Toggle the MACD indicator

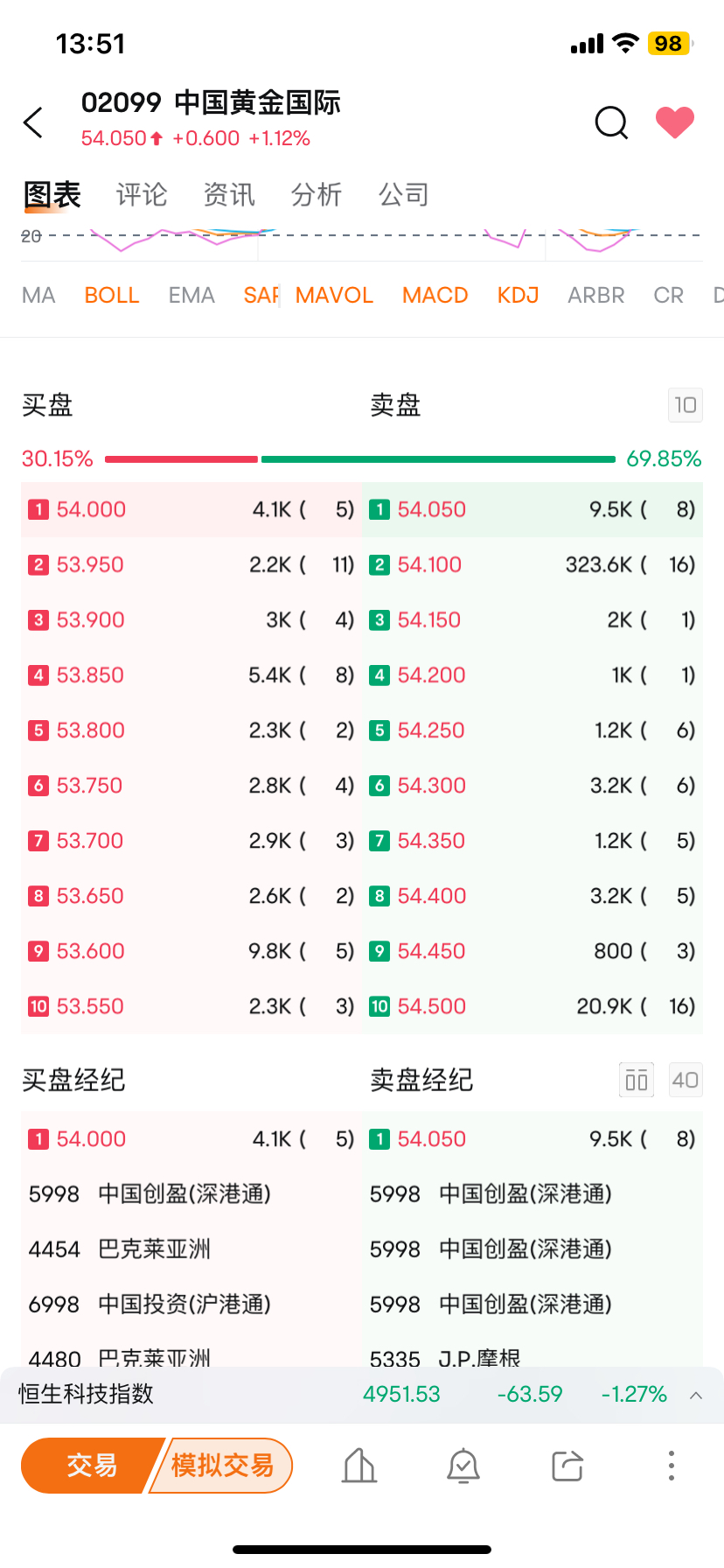click(435, 296)
